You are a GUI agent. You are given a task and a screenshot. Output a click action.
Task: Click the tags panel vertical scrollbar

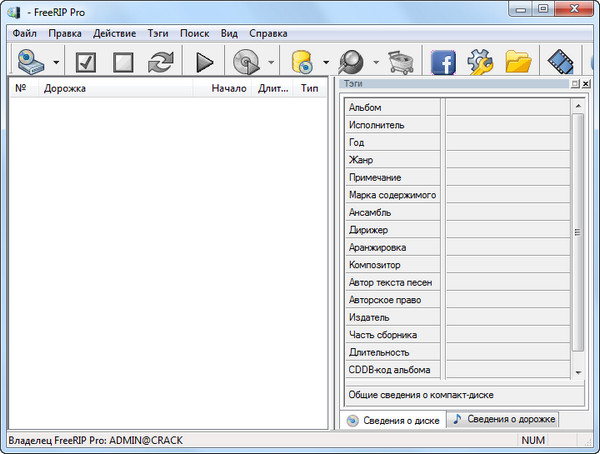point(577,232)
